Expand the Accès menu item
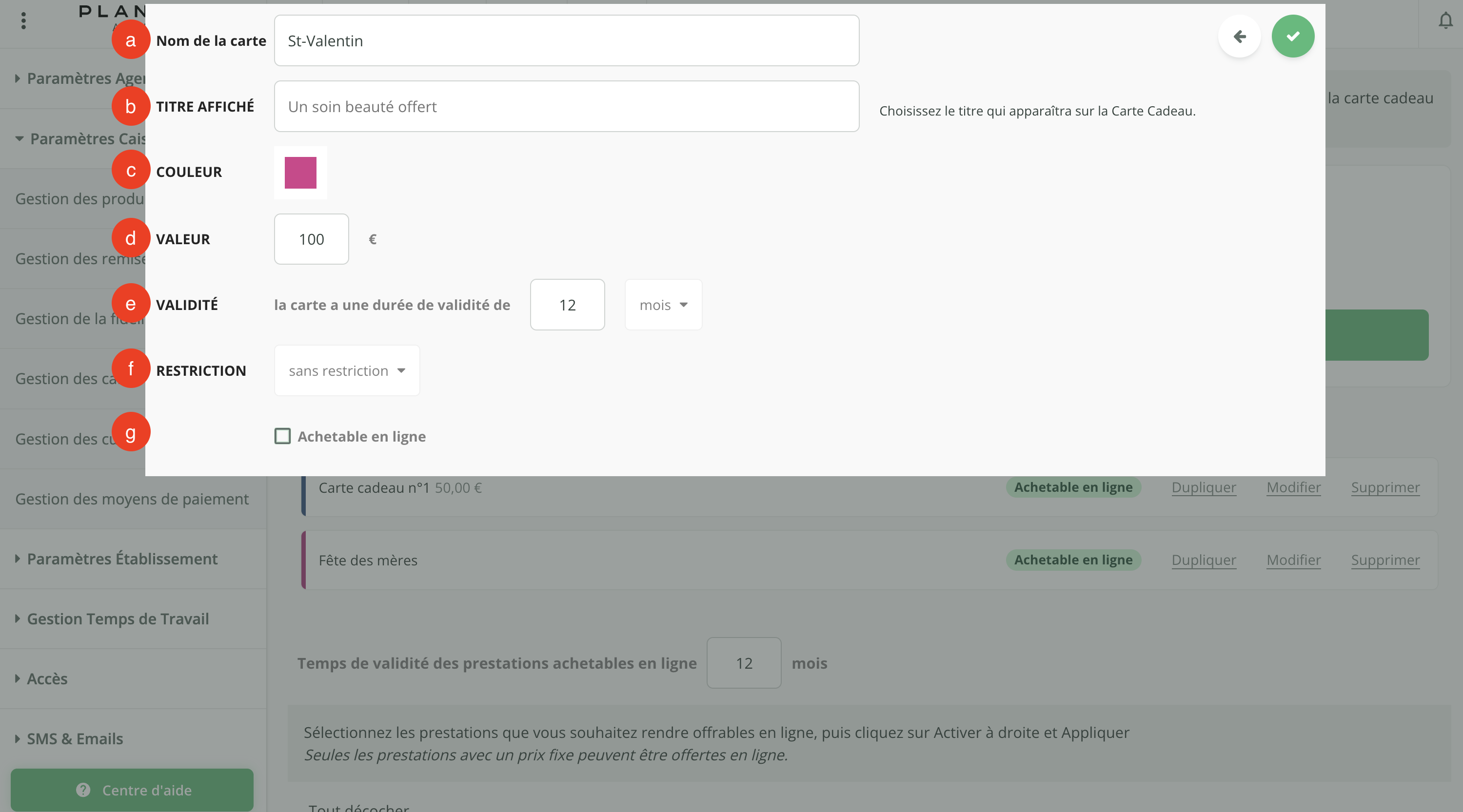This screenshot has width=1463, height=812. 46,678
